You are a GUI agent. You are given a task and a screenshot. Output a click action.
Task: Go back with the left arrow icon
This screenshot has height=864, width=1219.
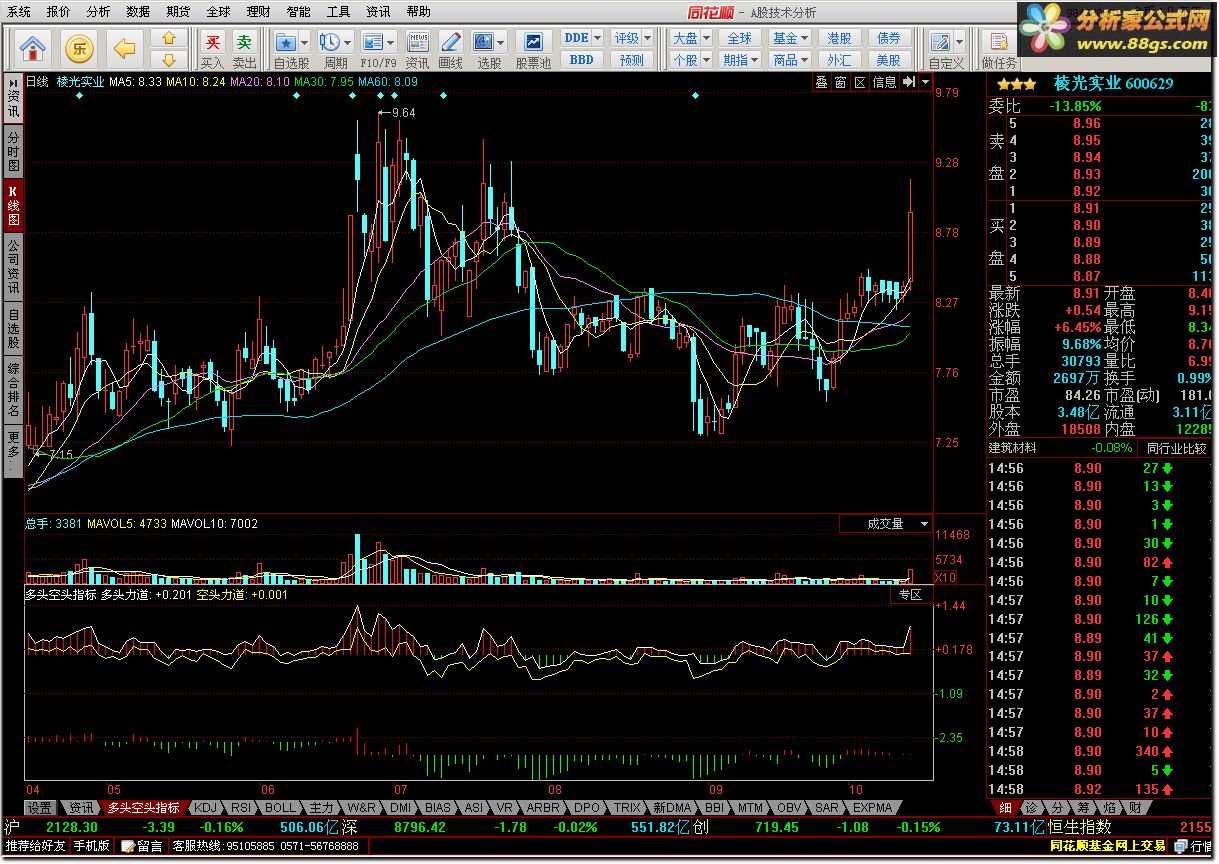(124, 47)
